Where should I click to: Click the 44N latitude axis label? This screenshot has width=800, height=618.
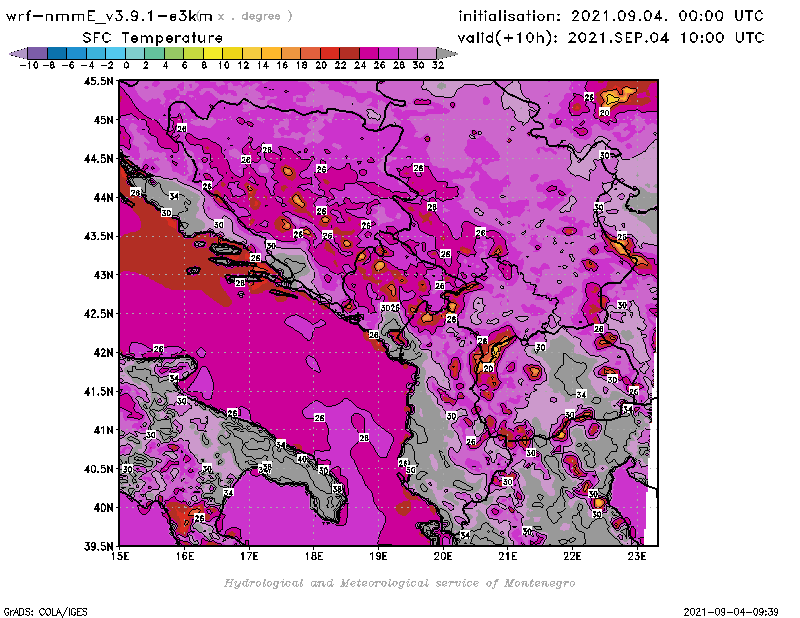pyautogui.click(x=104, y=197)
